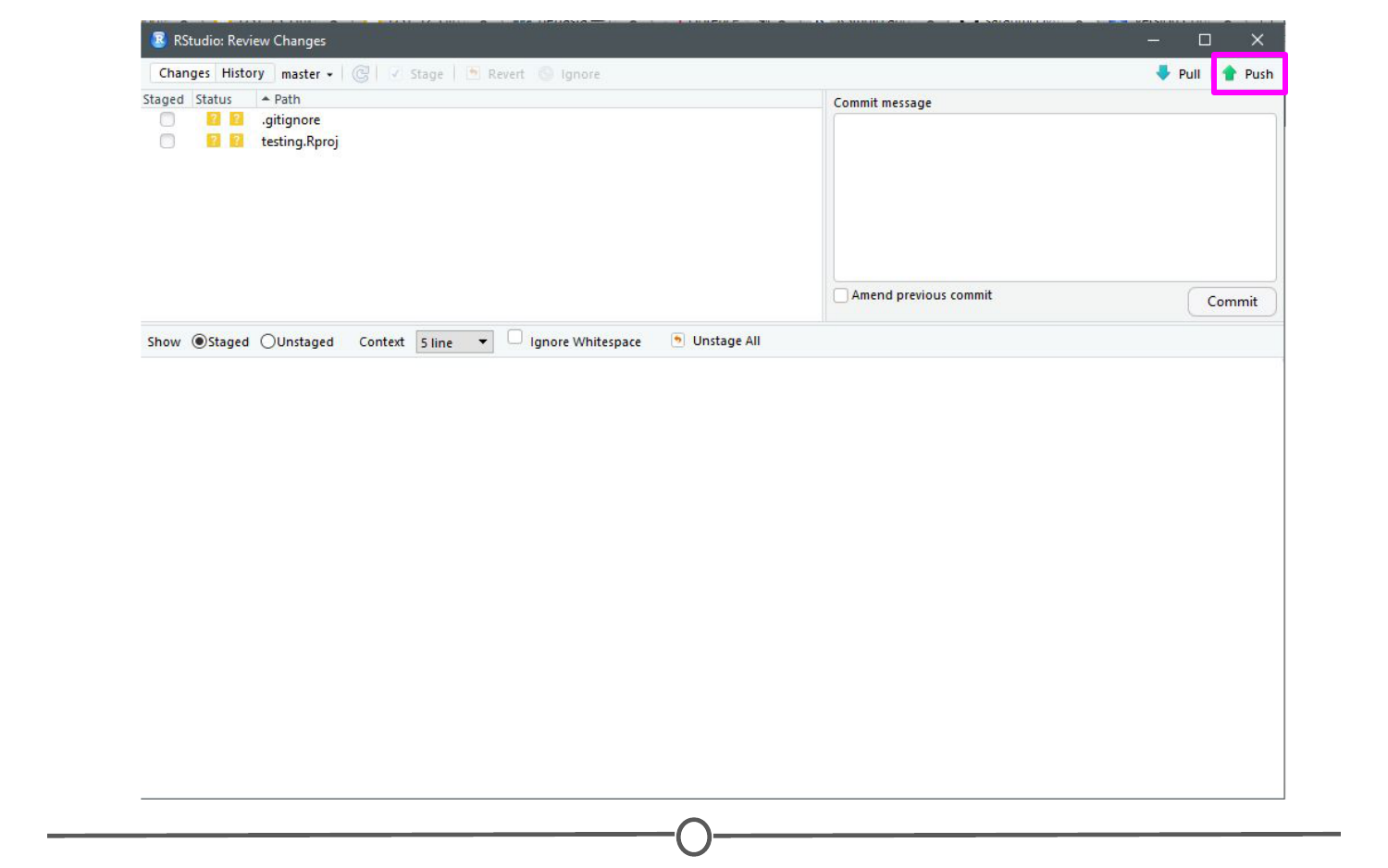Toggle the Ignore Whitespace checkbox
Screen dimensions: 1388x868
click(515, 338)
